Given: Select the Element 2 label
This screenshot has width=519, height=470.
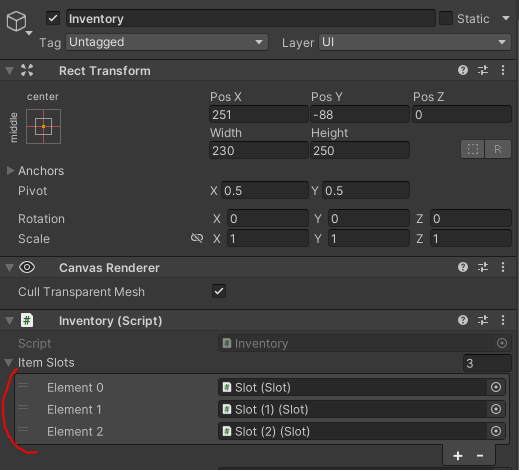Looking at the screenshot, I should pos(75,432).
